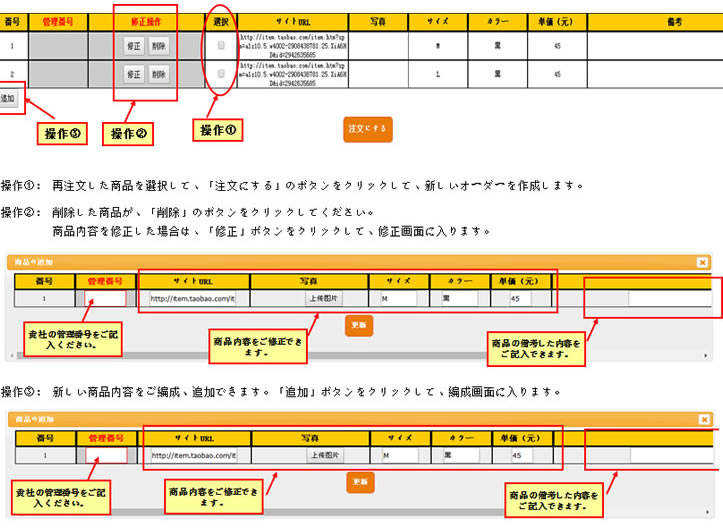The width and height of the screenshot is (723, 531).
Task: Focus the 管理番号 field in second dialog
Action: click(107, 455)
